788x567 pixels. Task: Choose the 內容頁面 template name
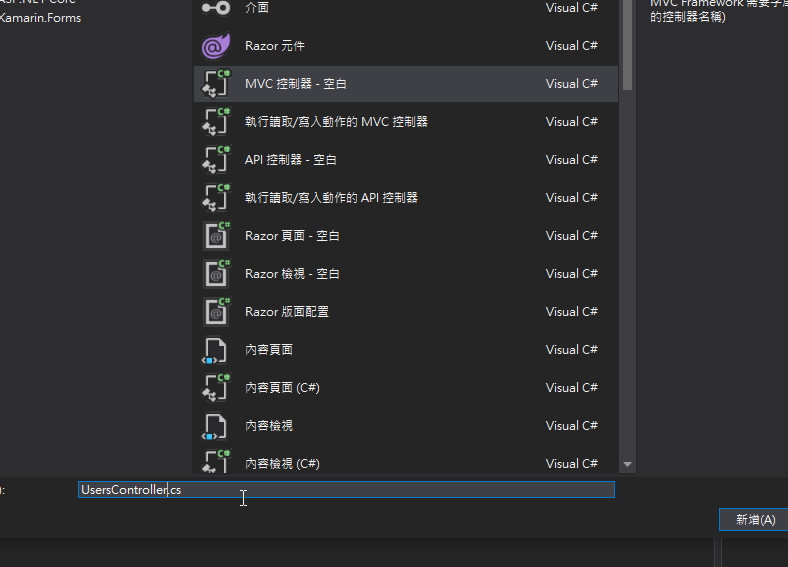269,350
